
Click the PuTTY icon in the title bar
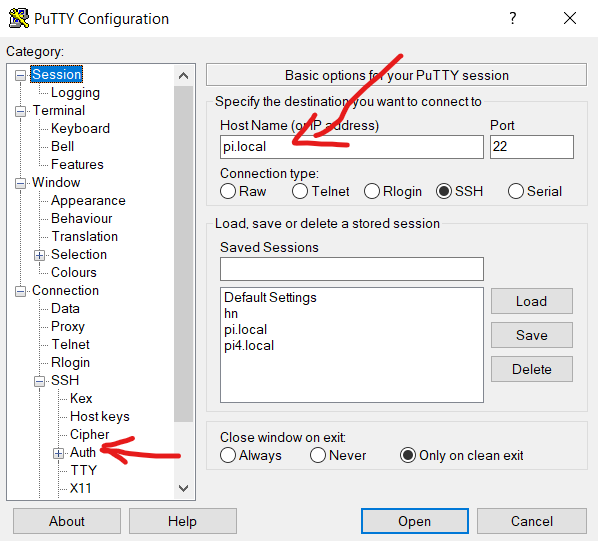click(x=19, y=18)
